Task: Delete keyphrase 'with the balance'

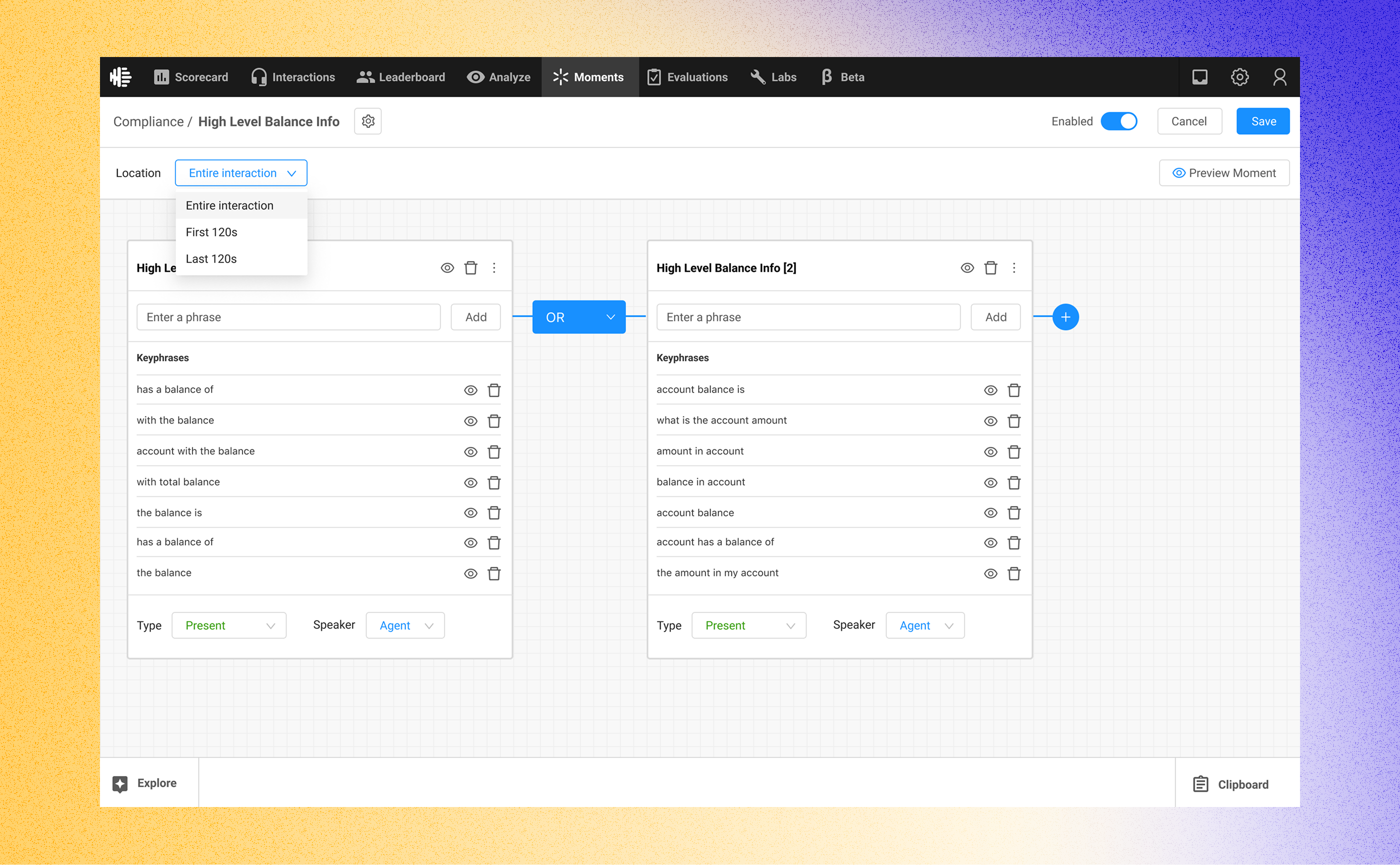Action: coord(493,421)
